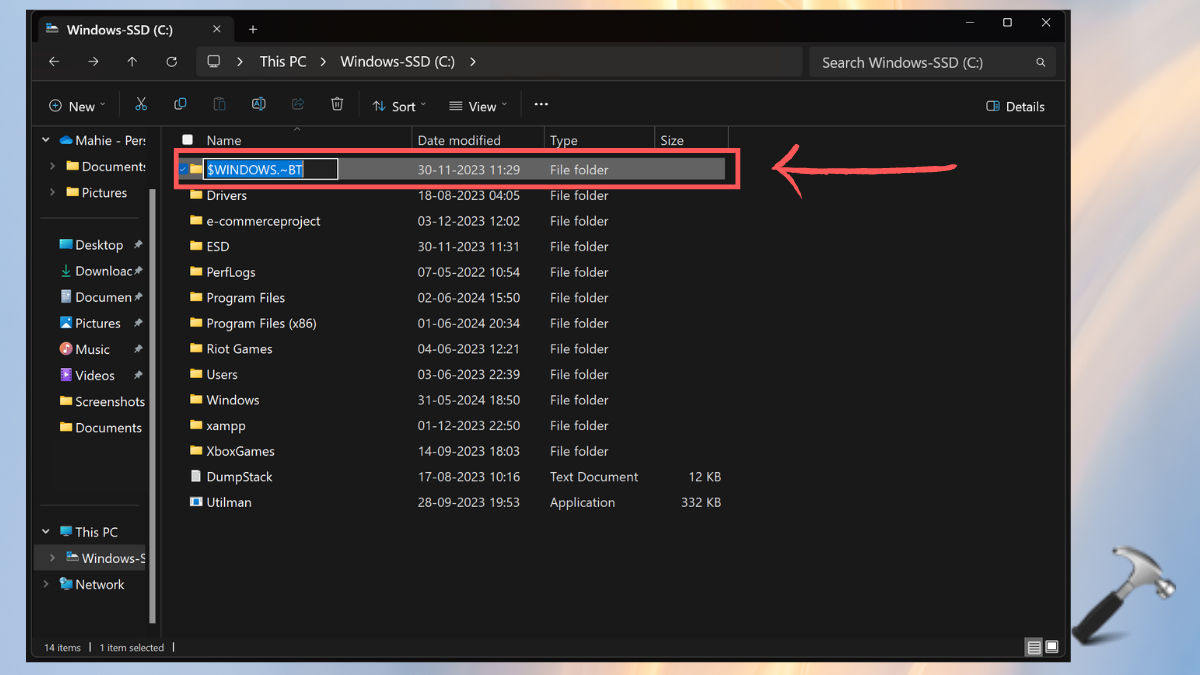Click the Utilman application file icon
Image resolution: width=1200 pixels, height=675 pixels.
(x=196, y=502)
